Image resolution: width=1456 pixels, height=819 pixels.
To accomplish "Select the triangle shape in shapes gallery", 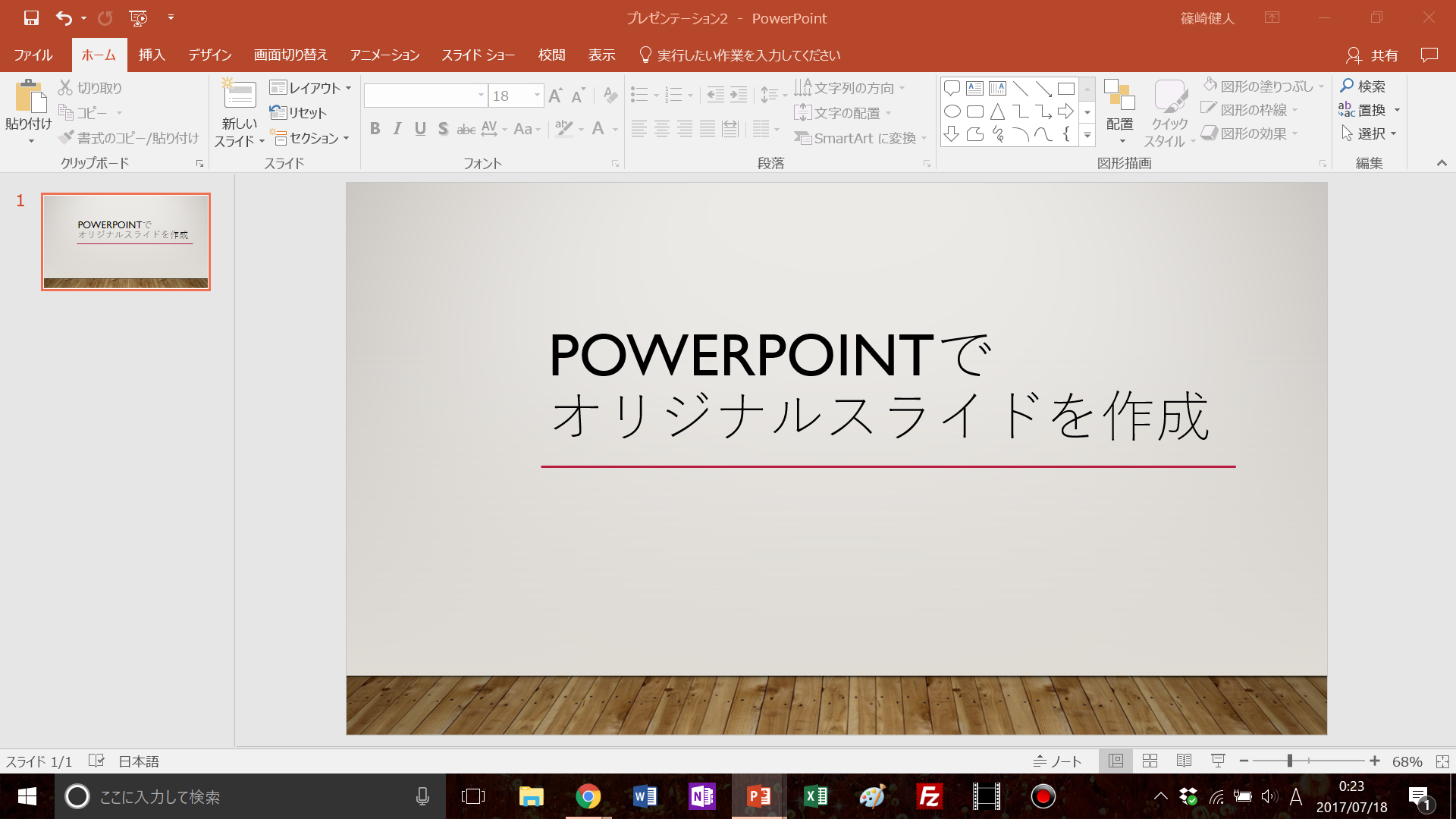I will (997, 111).
